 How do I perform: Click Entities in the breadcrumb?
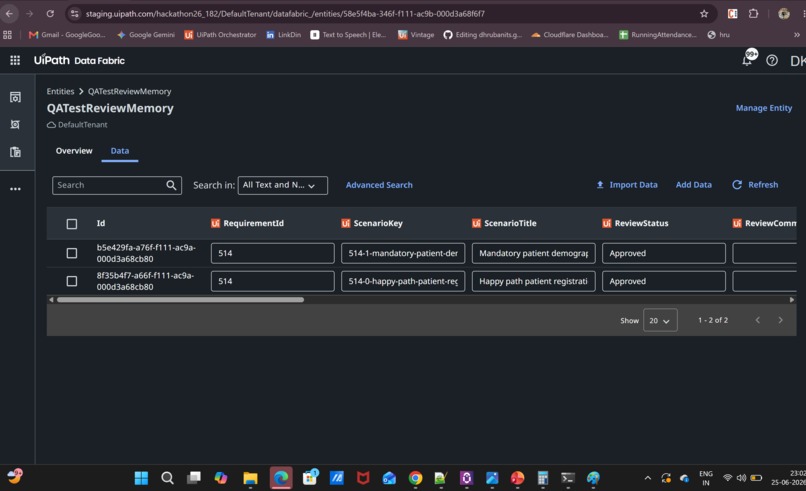60,92
